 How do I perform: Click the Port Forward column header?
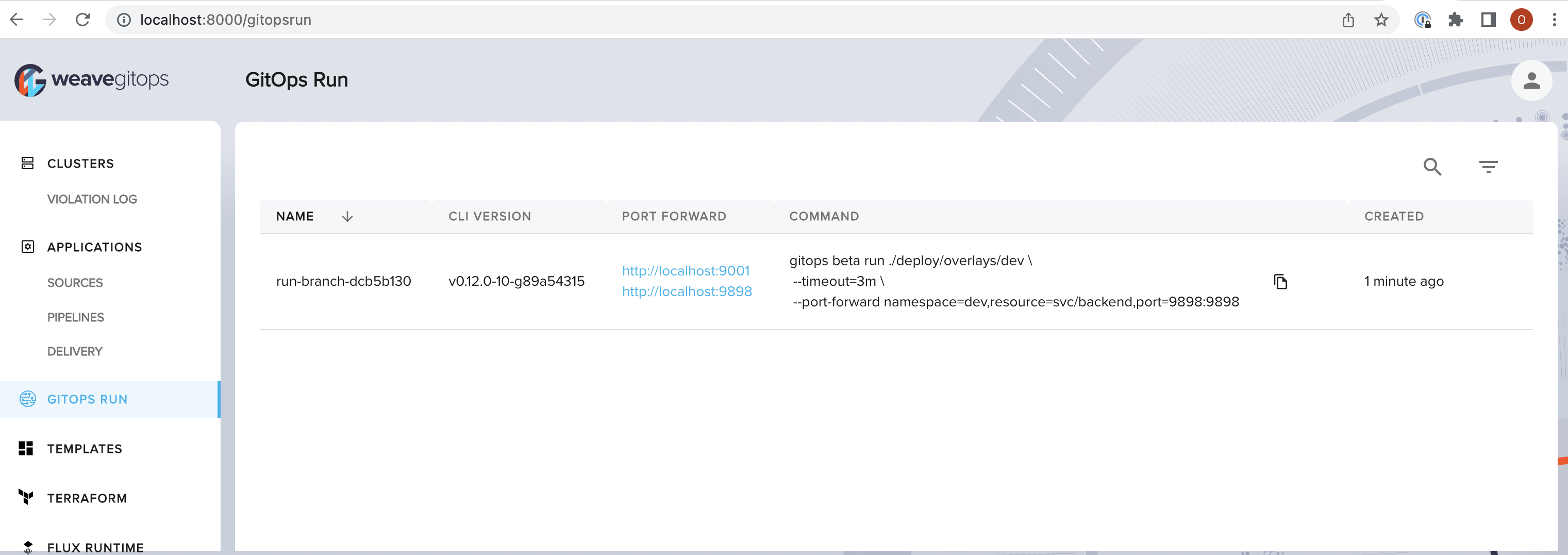[x=674, y=216]
